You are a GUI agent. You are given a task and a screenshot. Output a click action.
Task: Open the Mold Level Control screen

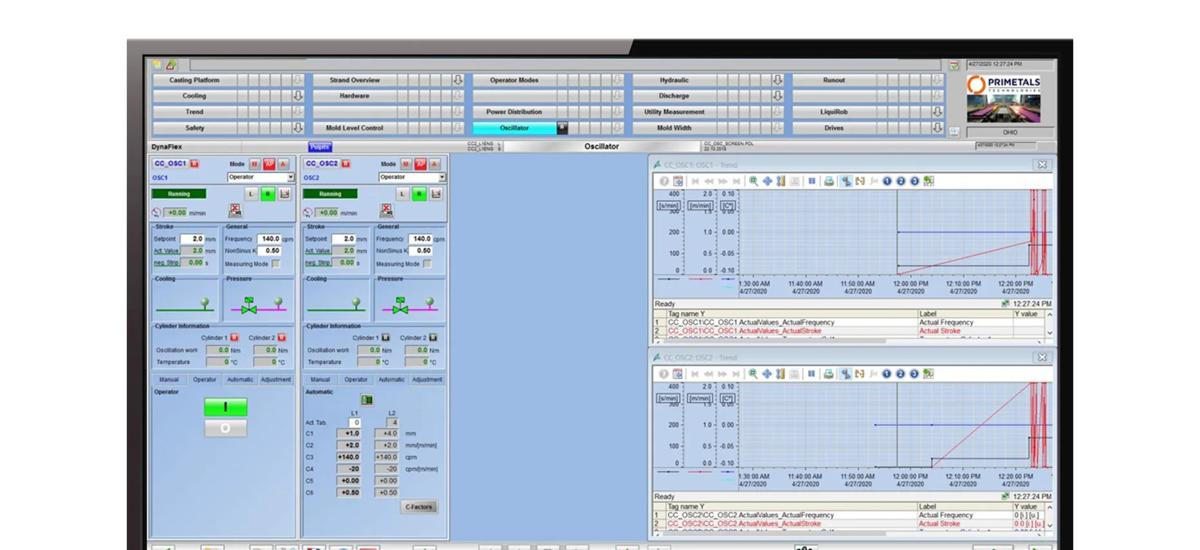click(354, 128)
